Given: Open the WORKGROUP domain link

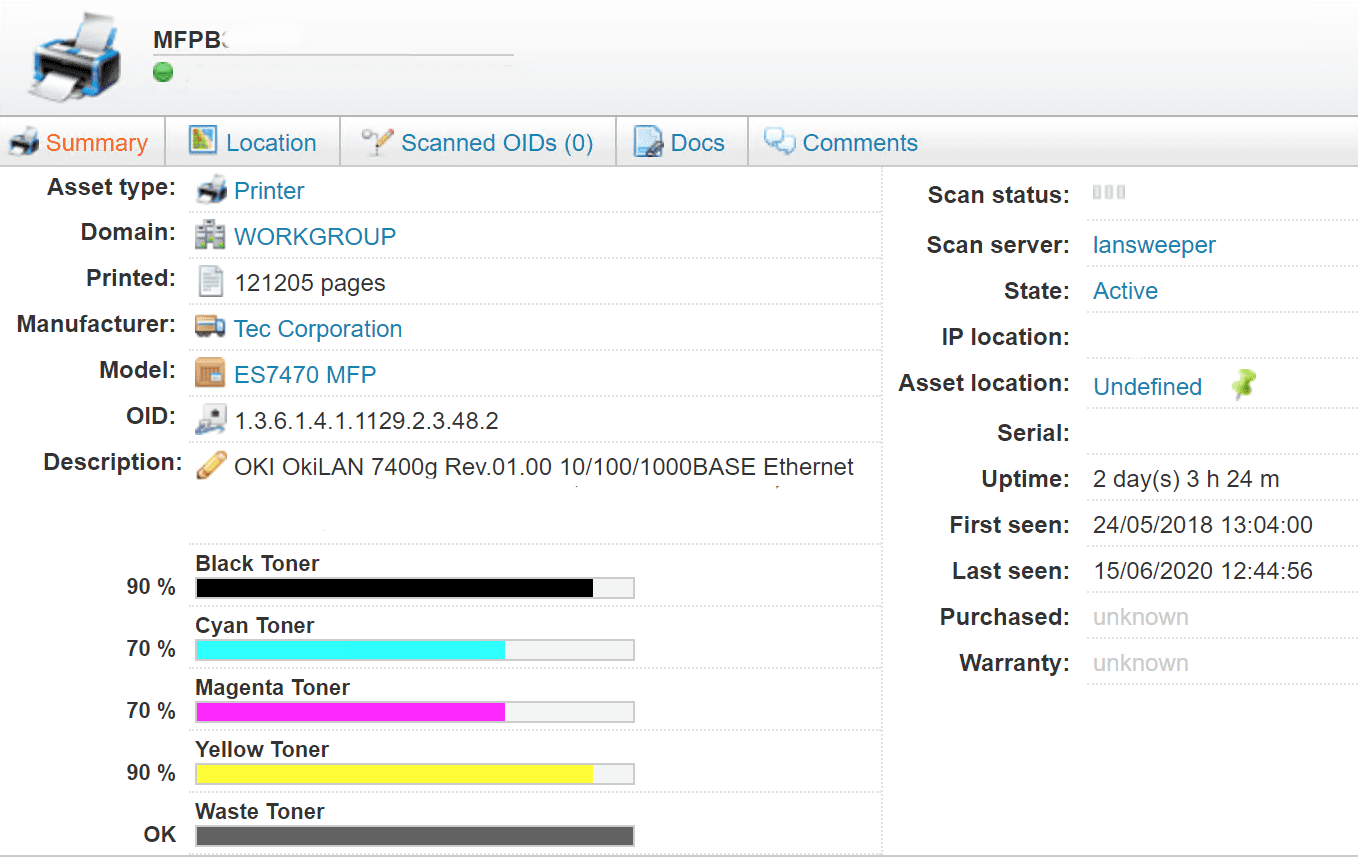Looking at the screenshot, I should point(315,237).
